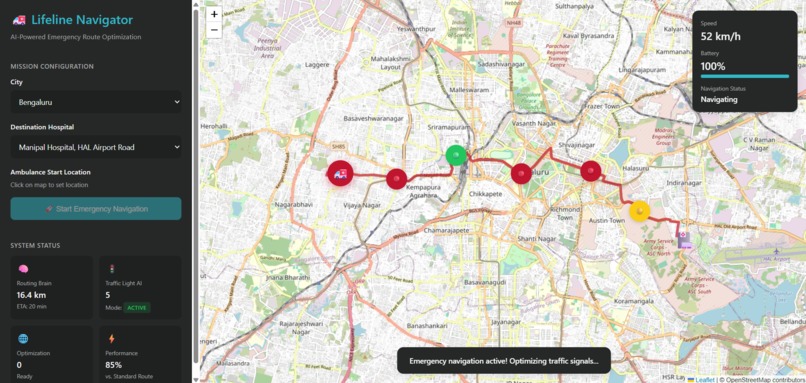Click the ACTIVE mode badge
This screenshot has width=806, height=383.
pos(137,307)
